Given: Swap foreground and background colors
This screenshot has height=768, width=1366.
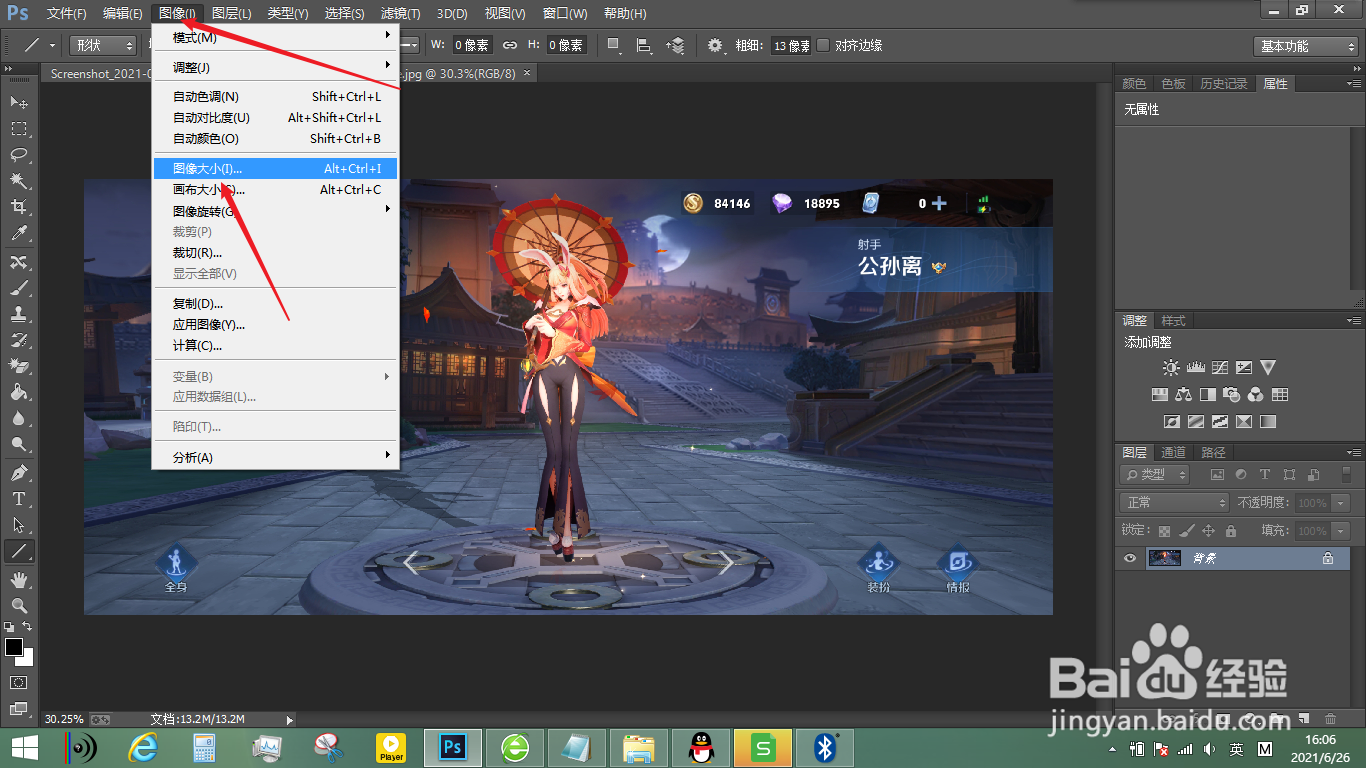Looking at the screenshot, I should [27, 627].
